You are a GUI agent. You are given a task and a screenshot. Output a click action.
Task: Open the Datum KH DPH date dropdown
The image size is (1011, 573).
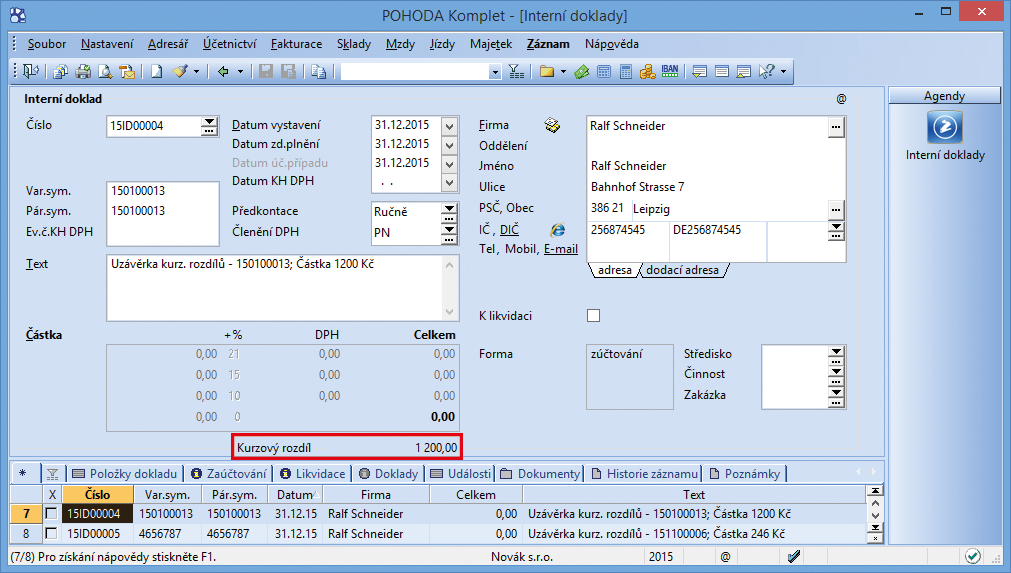pos(449,183)
